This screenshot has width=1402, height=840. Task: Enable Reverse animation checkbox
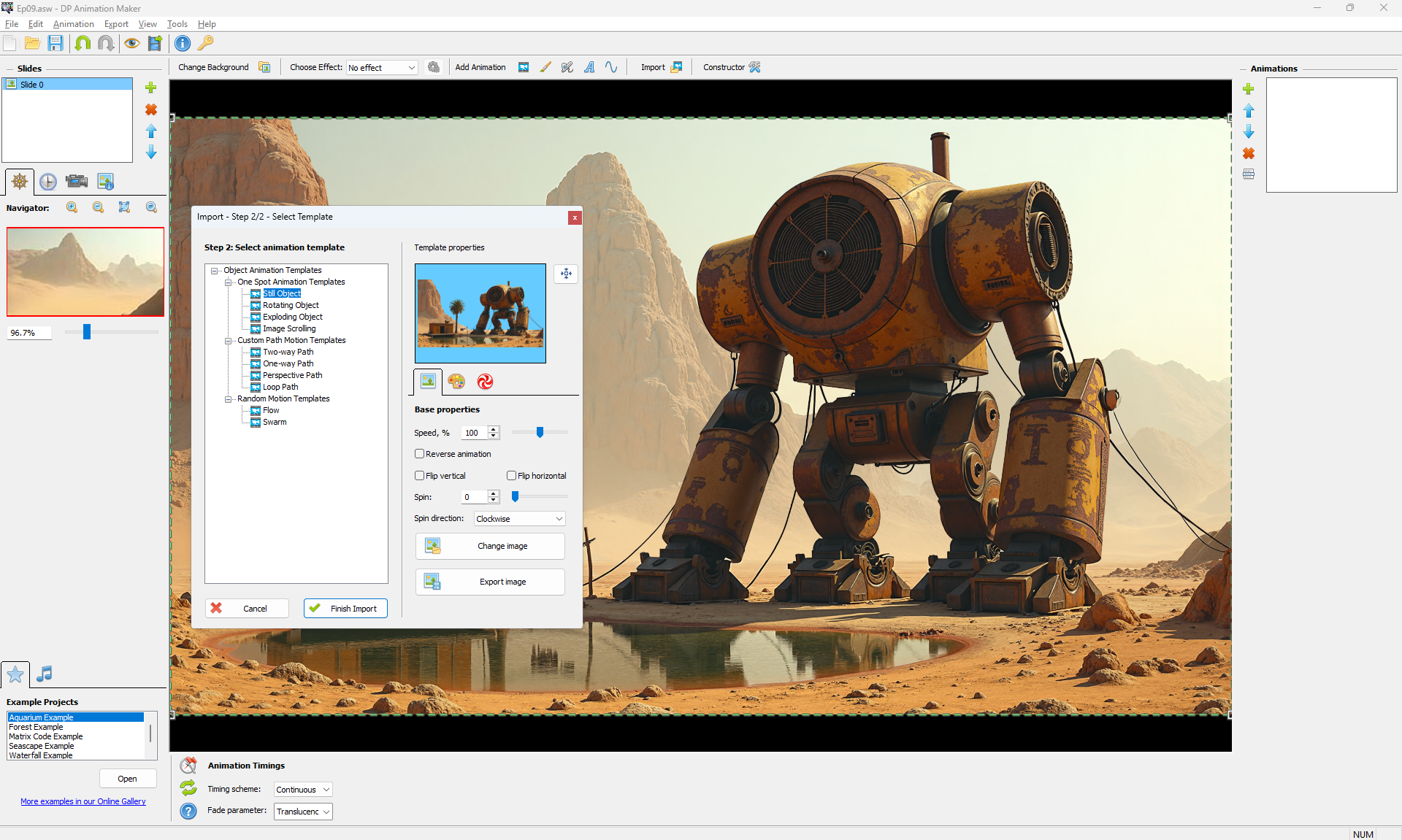pyautogui.click(x=420, y=454)
